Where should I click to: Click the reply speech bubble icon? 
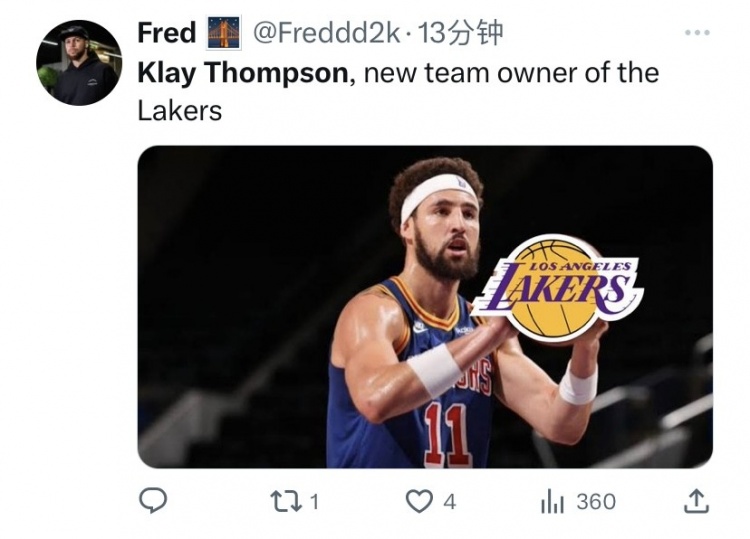click(x=152, y=501)
